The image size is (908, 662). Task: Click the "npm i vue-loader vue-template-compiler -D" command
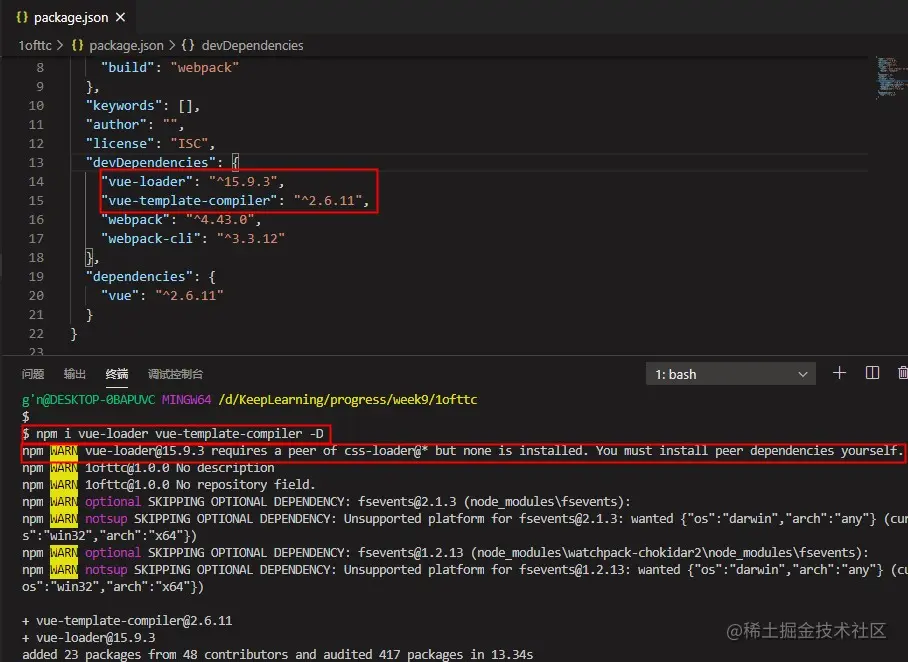(x=180, y=434)
